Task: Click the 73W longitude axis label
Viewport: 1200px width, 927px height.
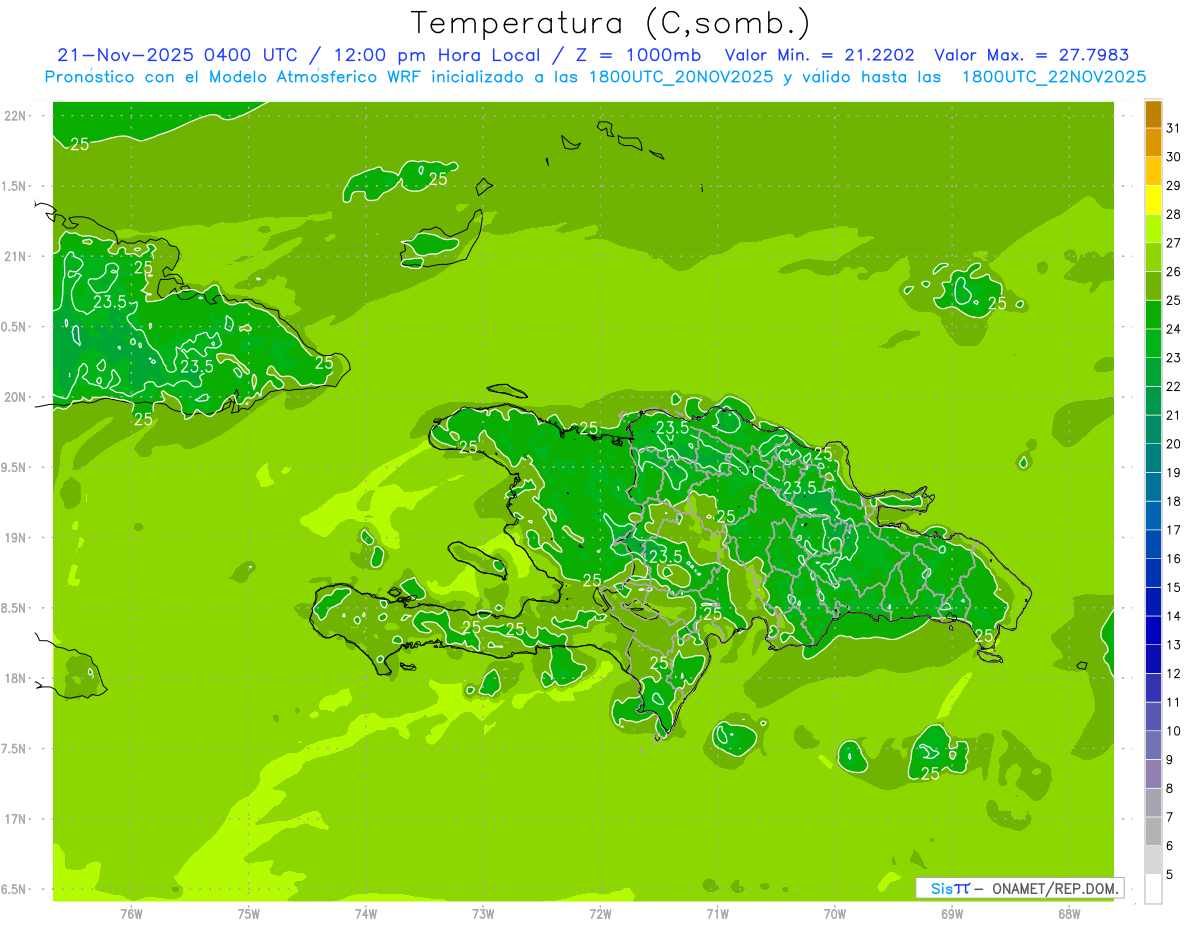Action: pyautogui.click(x=482, y=913)
